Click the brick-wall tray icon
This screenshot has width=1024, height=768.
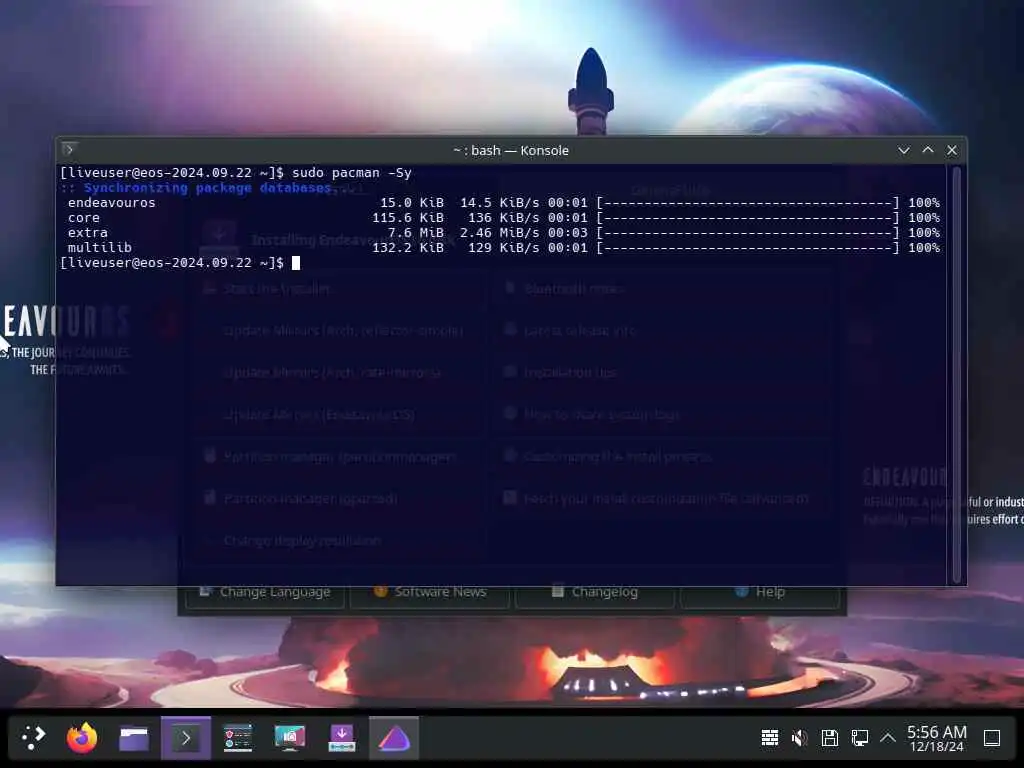coord(770,738)
